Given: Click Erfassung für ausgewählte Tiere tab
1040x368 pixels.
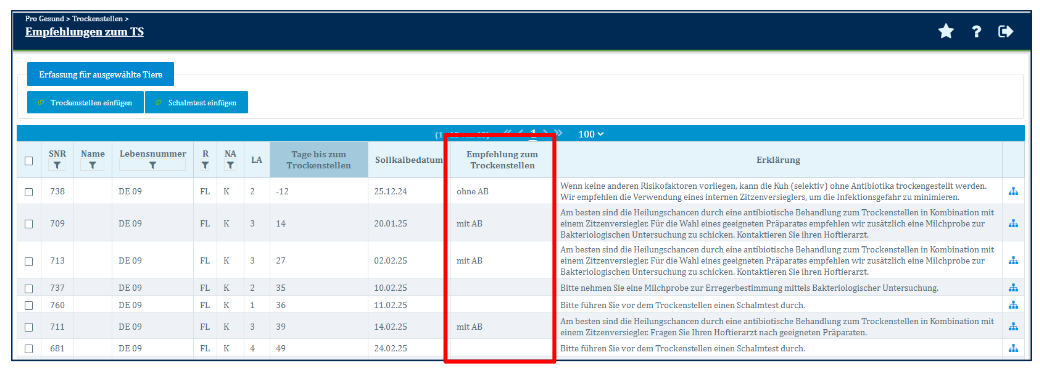Looking at the screenshot, I should pyautogui.click(x=101, y=74).
